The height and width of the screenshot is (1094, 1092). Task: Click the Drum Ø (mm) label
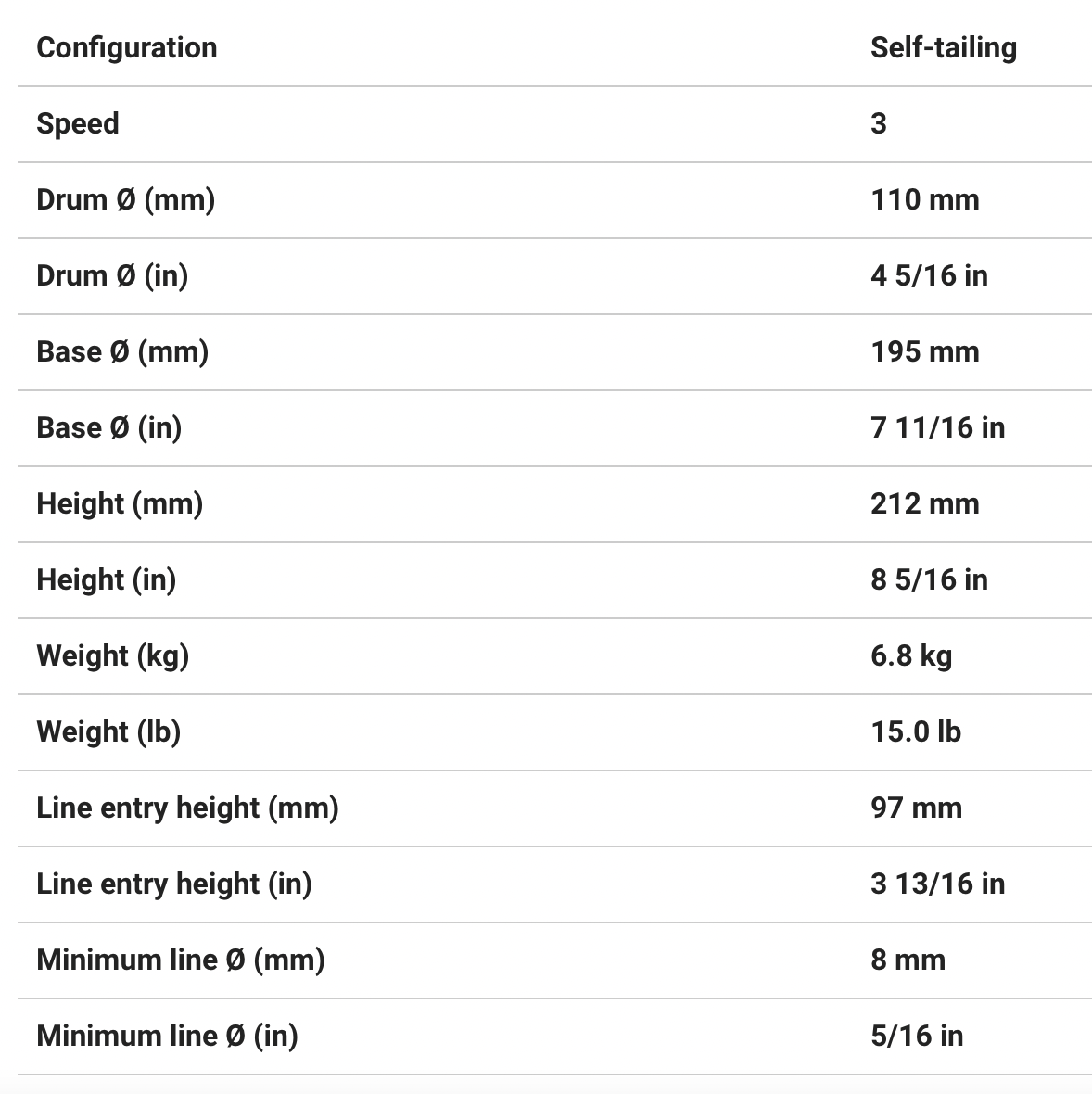[125, 200]
